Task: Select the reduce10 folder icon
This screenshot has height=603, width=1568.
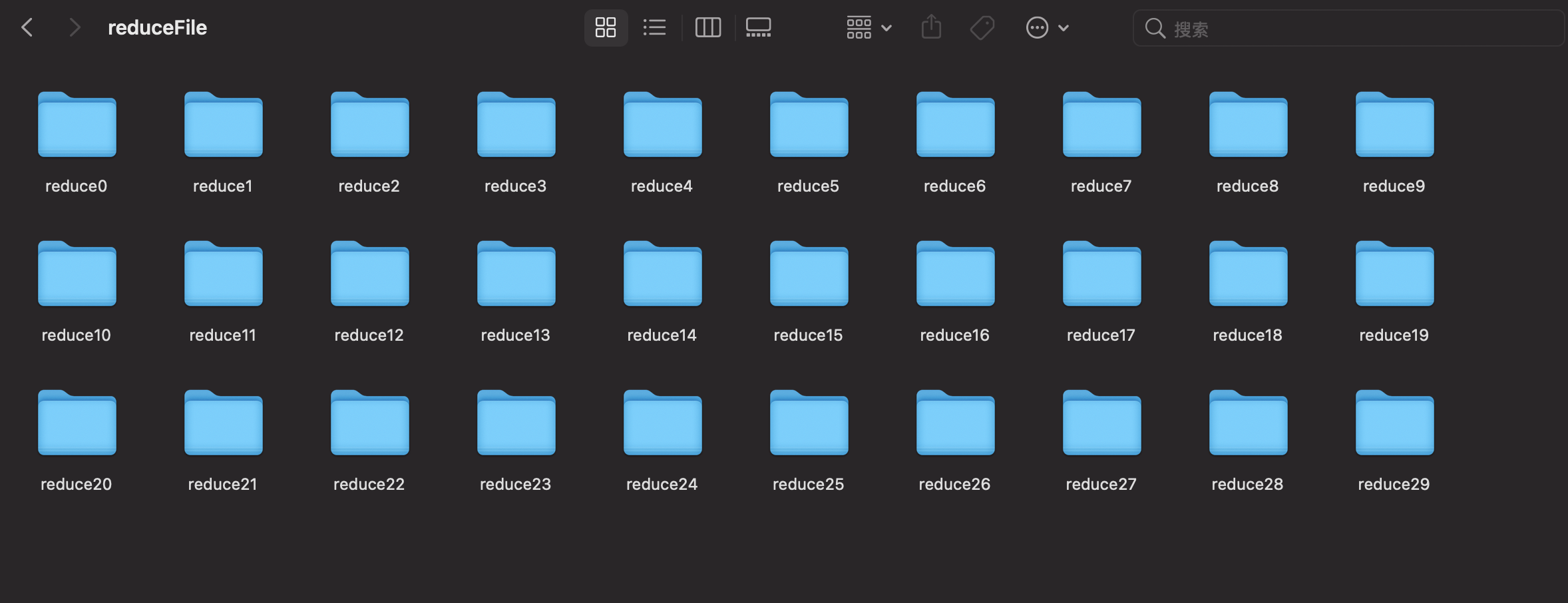Action: [77, 274]
